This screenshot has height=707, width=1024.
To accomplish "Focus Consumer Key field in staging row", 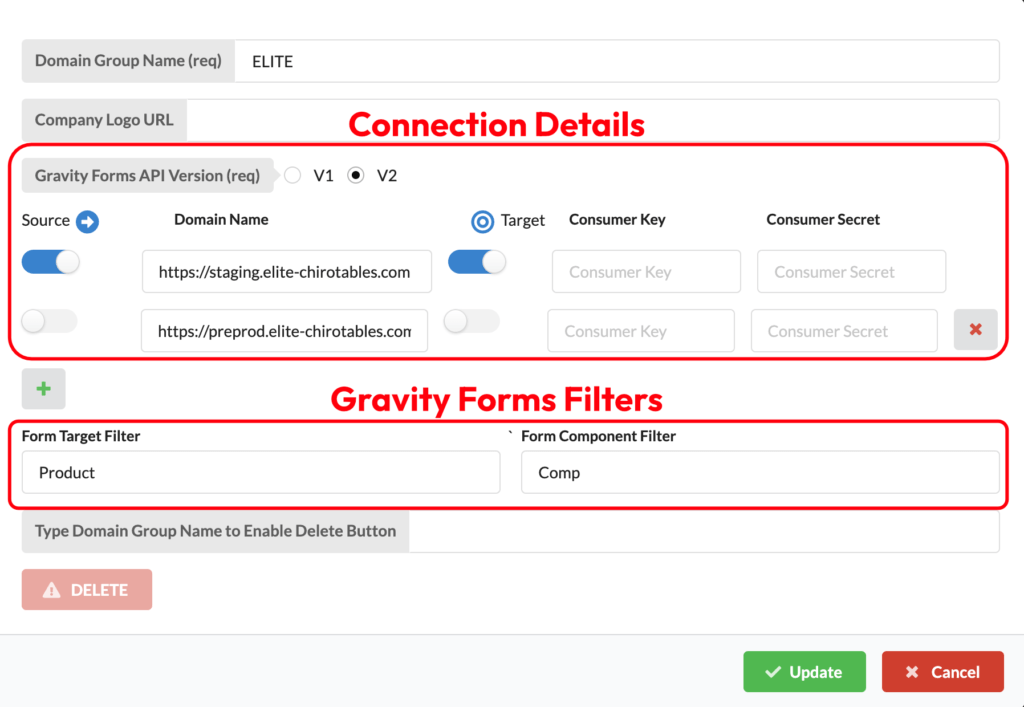I will 646,272.
